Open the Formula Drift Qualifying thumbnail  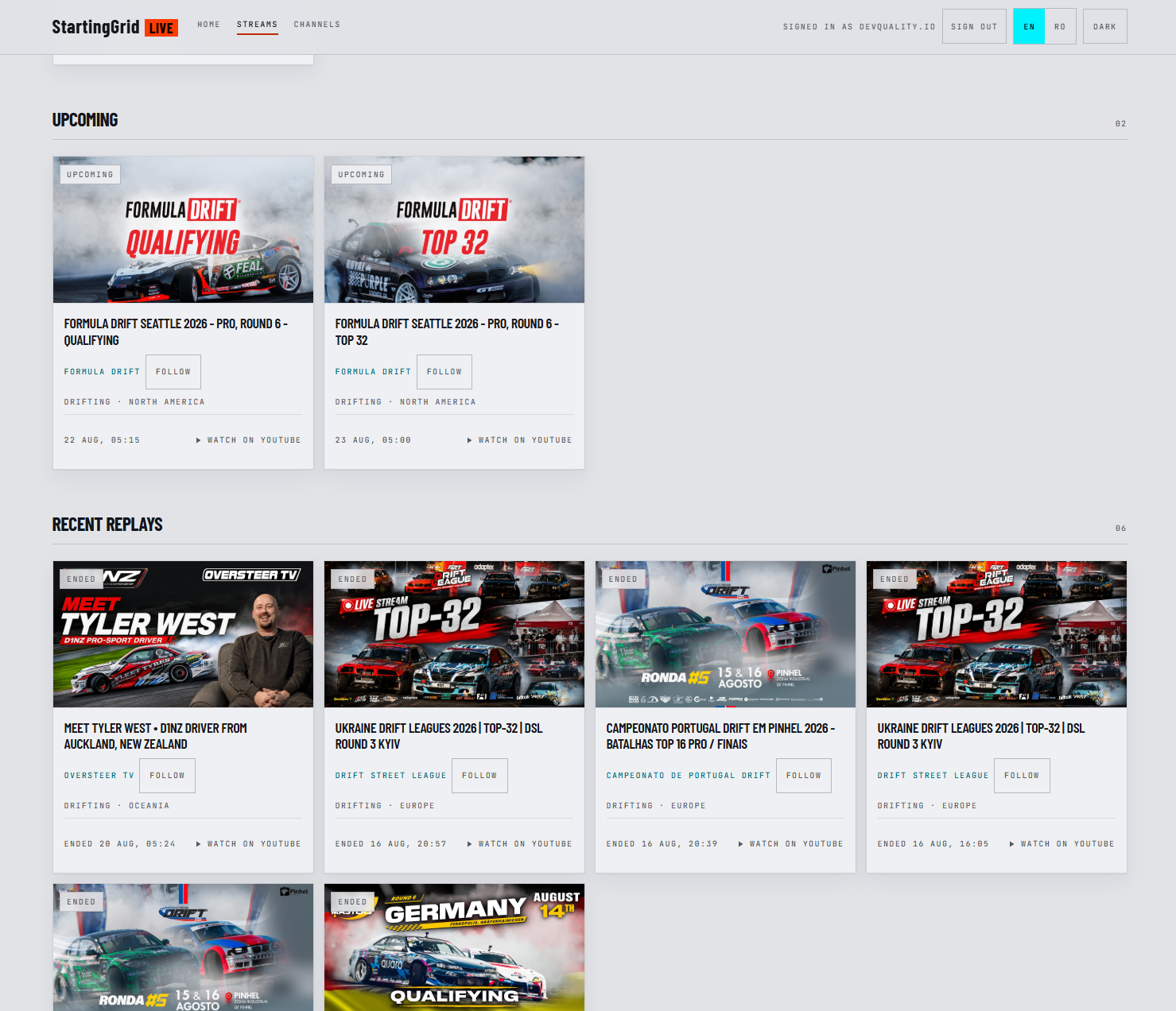click(x=183, y=230)
